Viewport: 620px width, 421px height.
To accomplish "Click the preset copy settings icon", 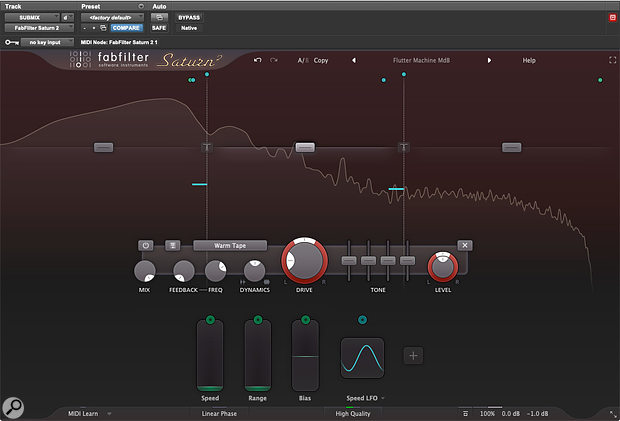I will [x=103, y=28].
